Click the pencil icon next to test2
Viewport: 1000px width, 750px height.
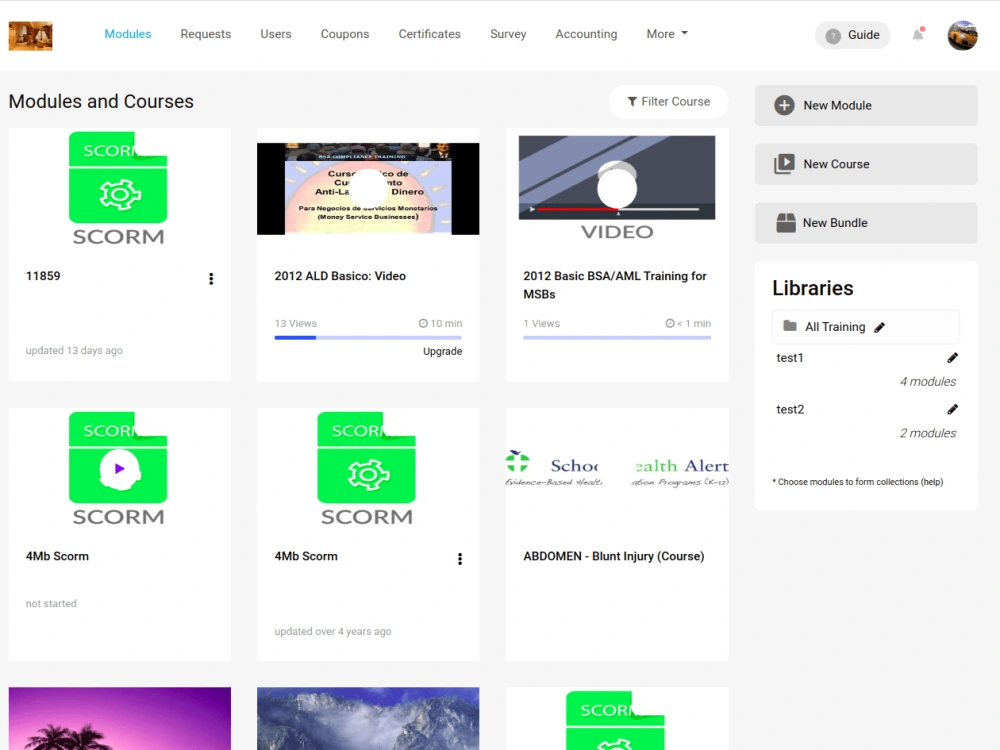952,409
